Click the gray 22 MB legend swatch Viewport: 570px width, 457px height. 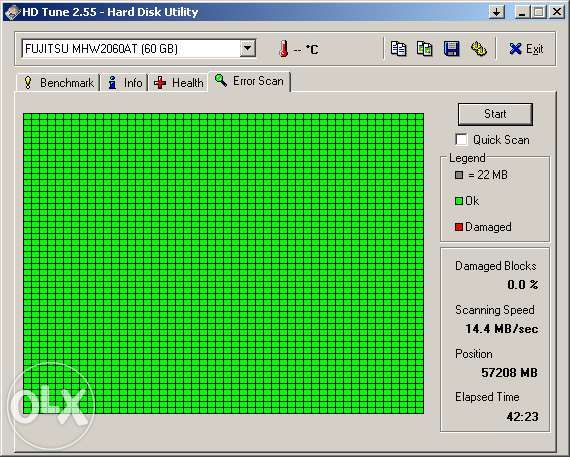[x=459, y=175]
